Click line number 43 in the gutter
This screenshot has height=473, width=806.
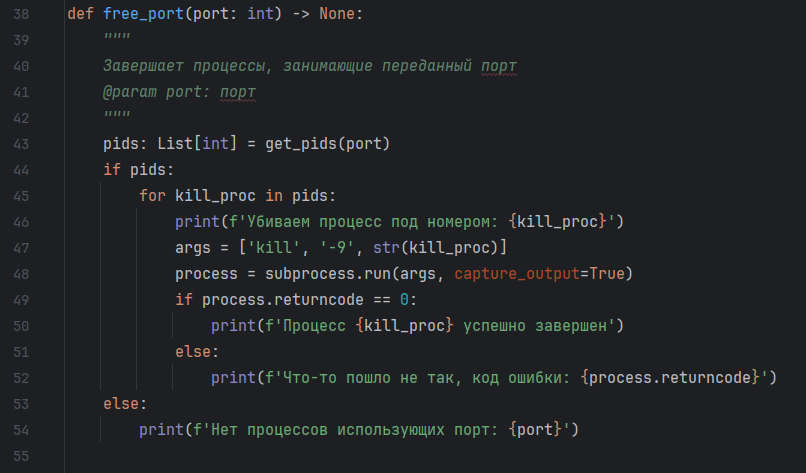21,144
